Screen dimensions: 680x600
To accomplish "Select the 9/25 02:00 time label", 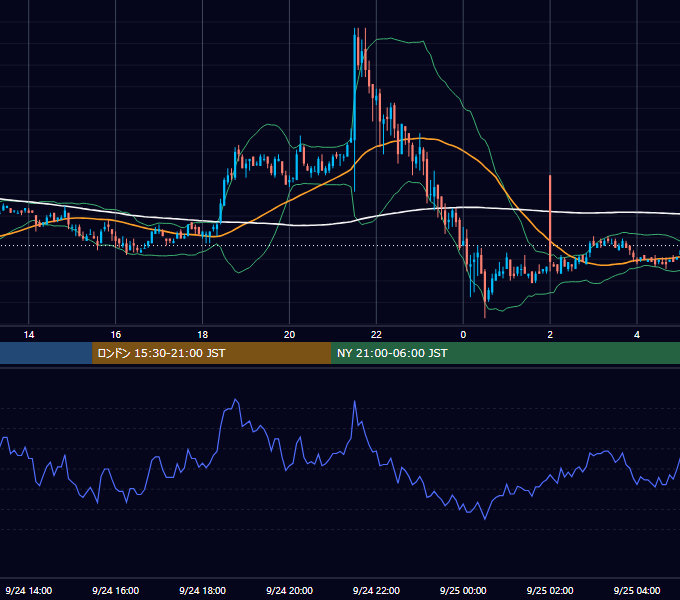I will pos(550,590).
